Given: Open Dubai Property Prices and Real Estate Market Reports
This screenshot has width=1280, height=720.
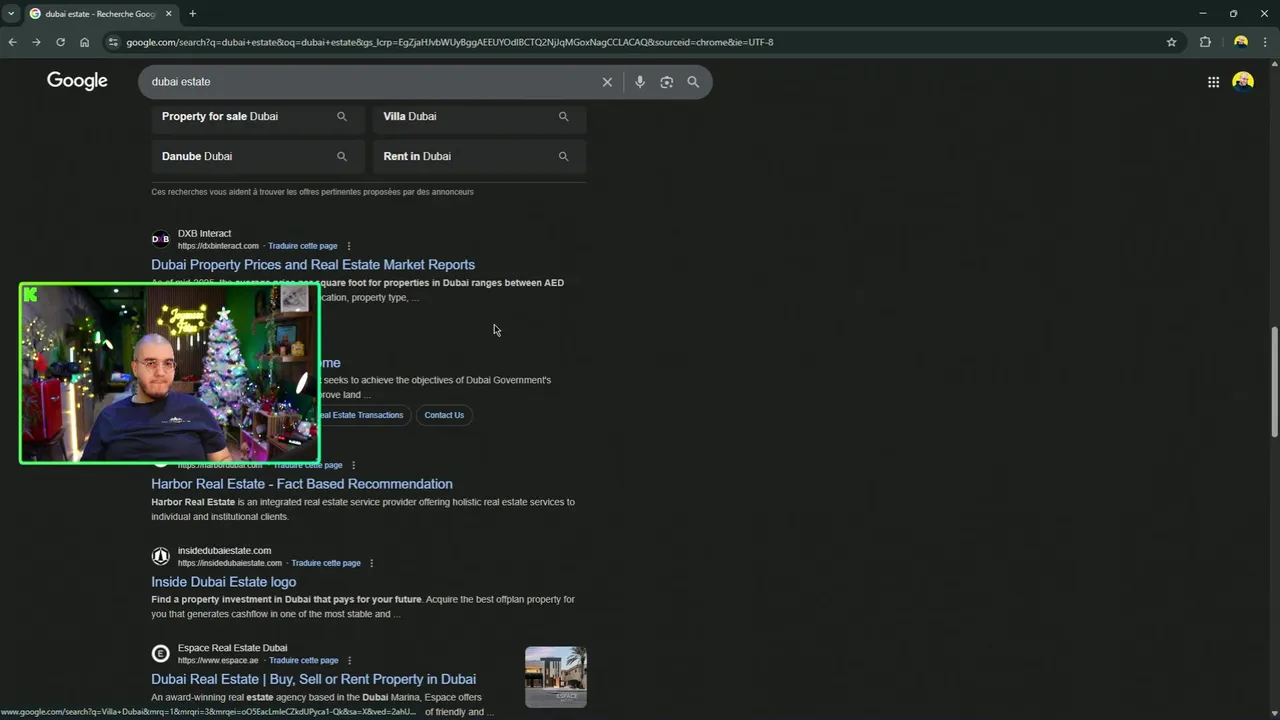Looking at the screenshot, I should coord(313,265).
